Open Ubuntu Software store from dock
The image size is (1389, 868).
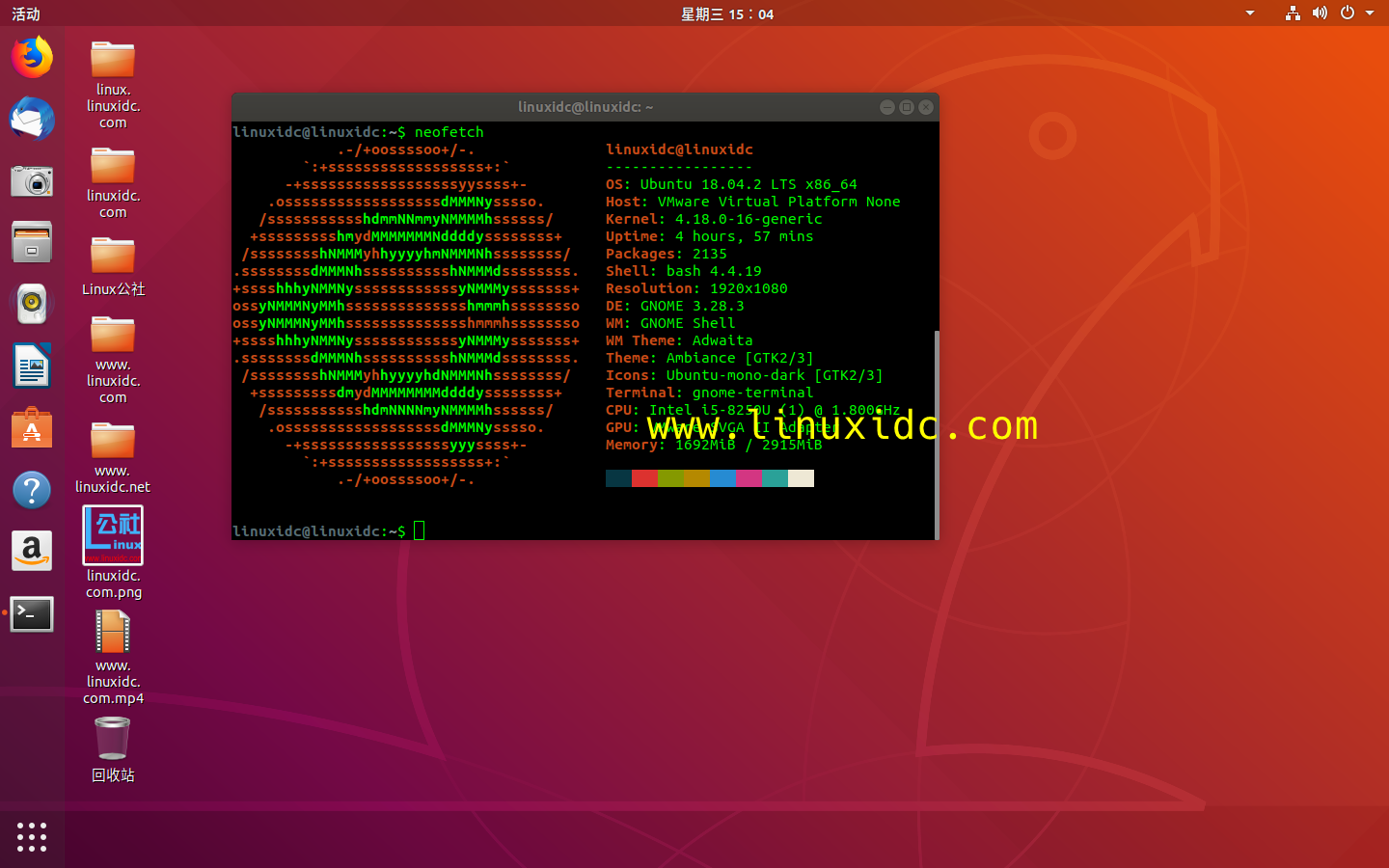coord(32,427)
